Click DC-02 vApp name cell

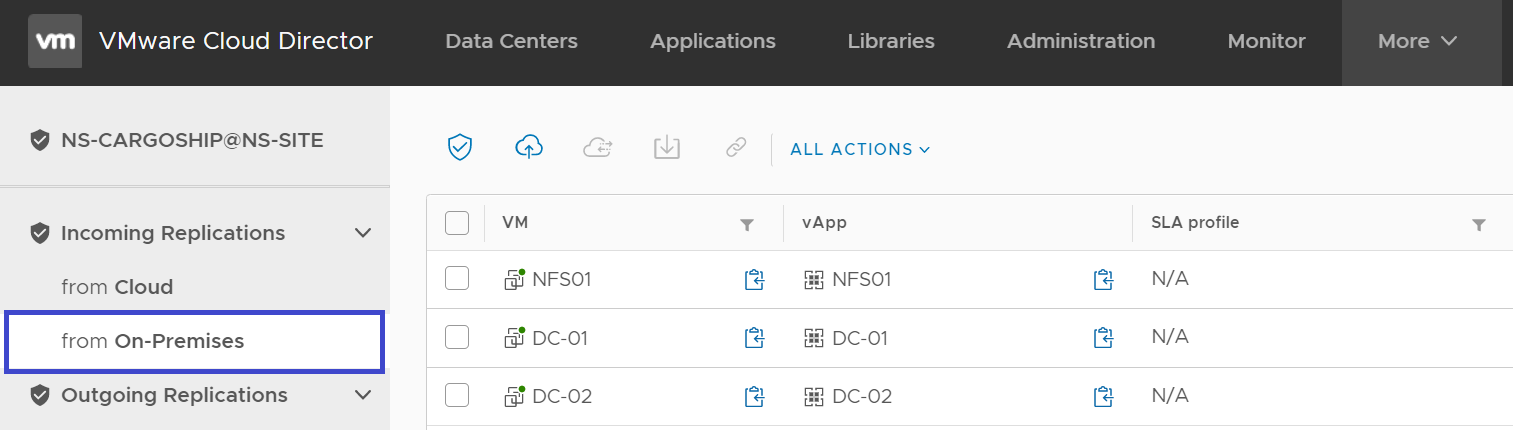(x=862, y=396)
